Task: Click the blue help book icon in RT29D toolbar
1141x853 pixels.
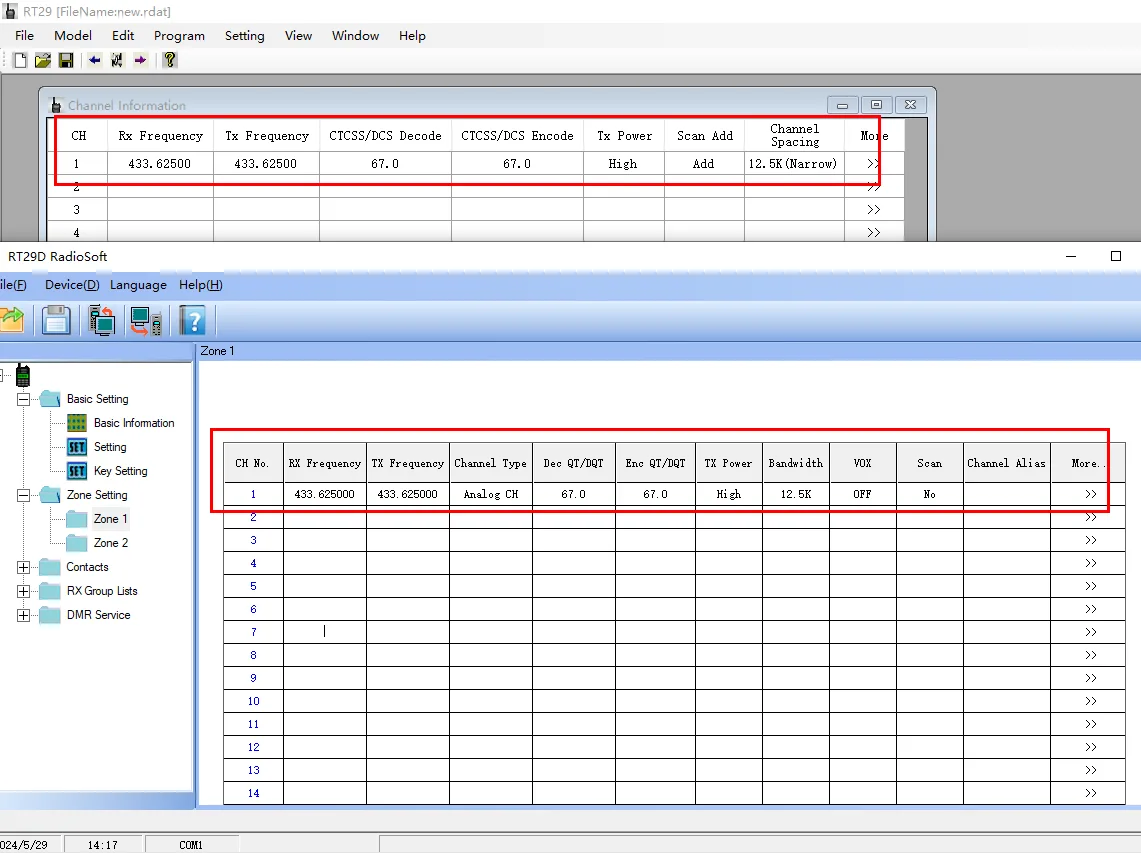Action: (193, 320)
